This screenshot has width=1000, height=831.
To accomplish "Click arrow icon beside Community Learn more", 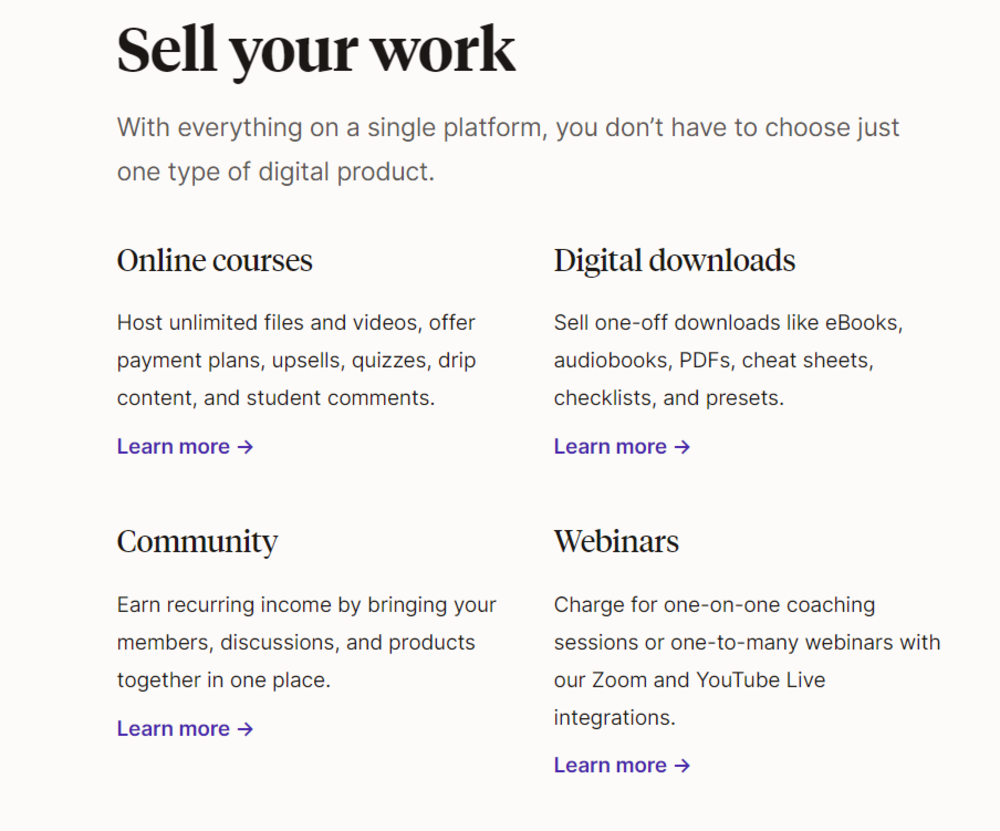I will [x=246, y=729].
